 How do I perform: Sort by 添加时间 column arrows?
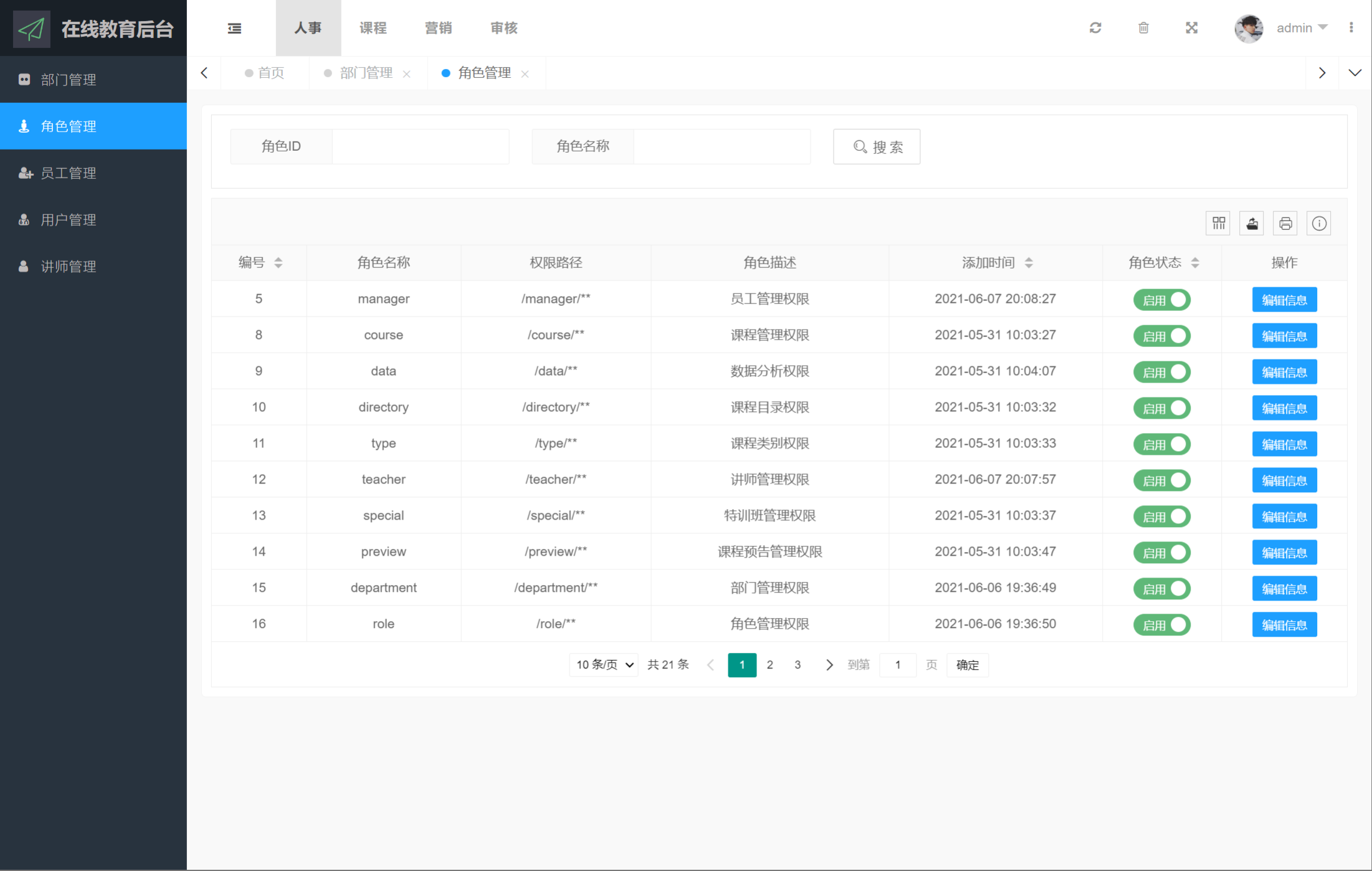pyautogui.click(x=1029, y=263)
